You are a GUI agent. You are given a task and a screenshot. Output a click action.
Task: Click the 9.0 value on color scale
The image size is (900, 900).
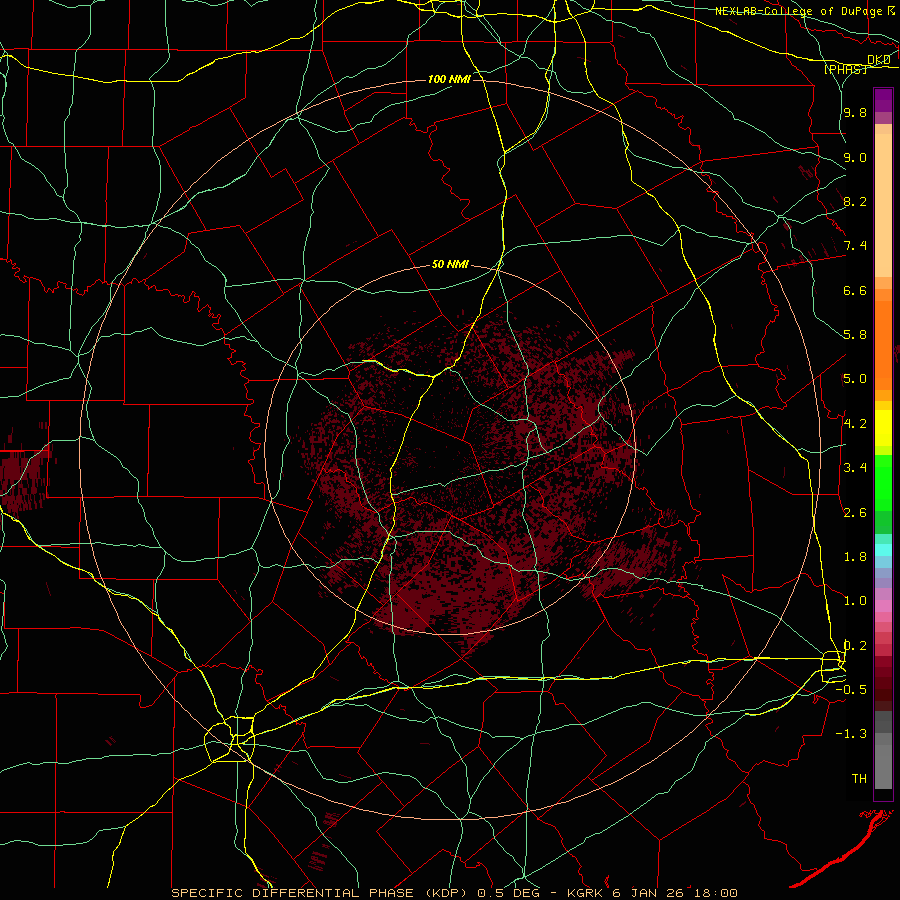point(855,157)
